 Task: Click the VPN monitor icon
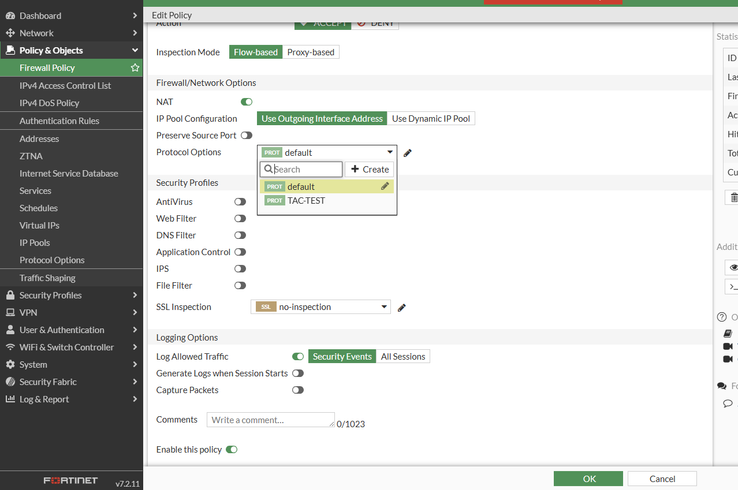click(10, 313)
